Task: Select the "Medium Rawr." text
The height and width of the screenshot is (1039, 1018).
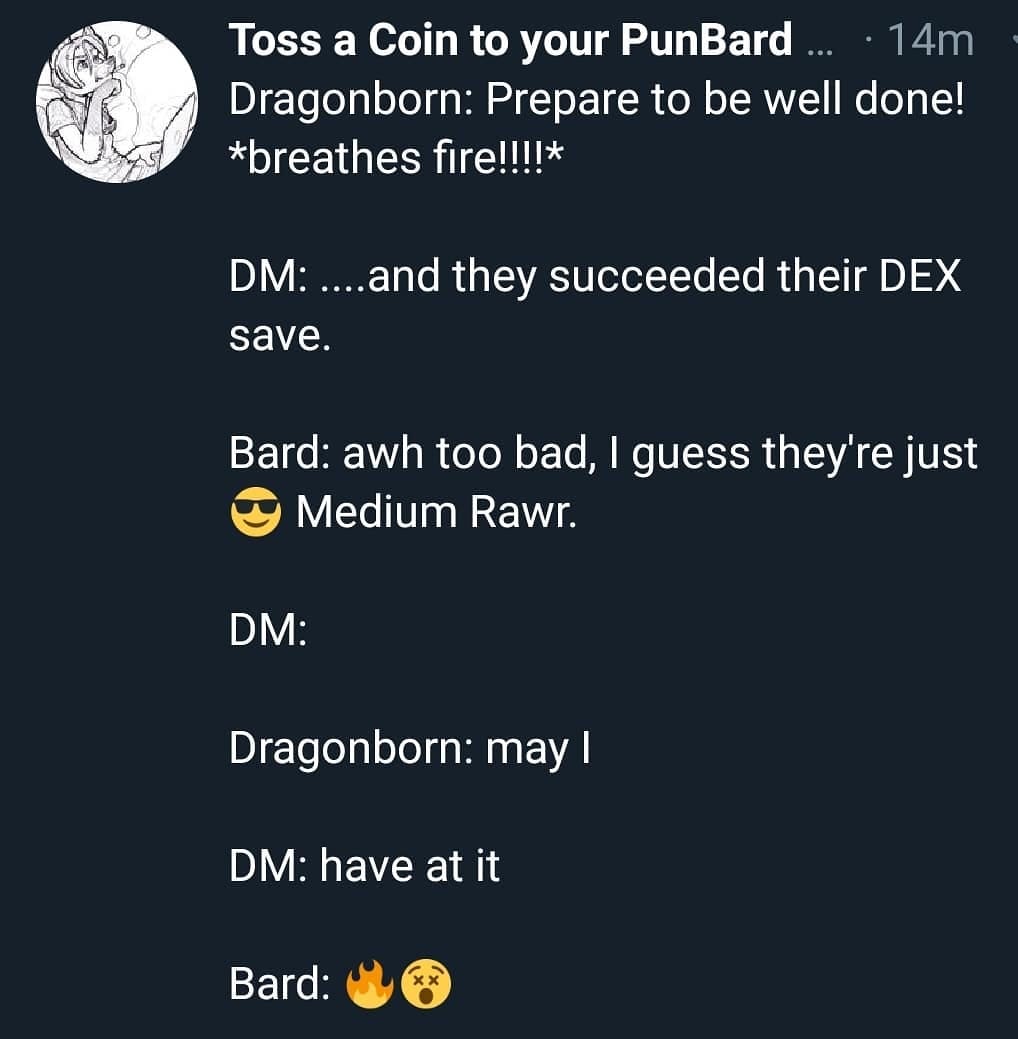Action: pyautogui.click(x=437, y=512)
